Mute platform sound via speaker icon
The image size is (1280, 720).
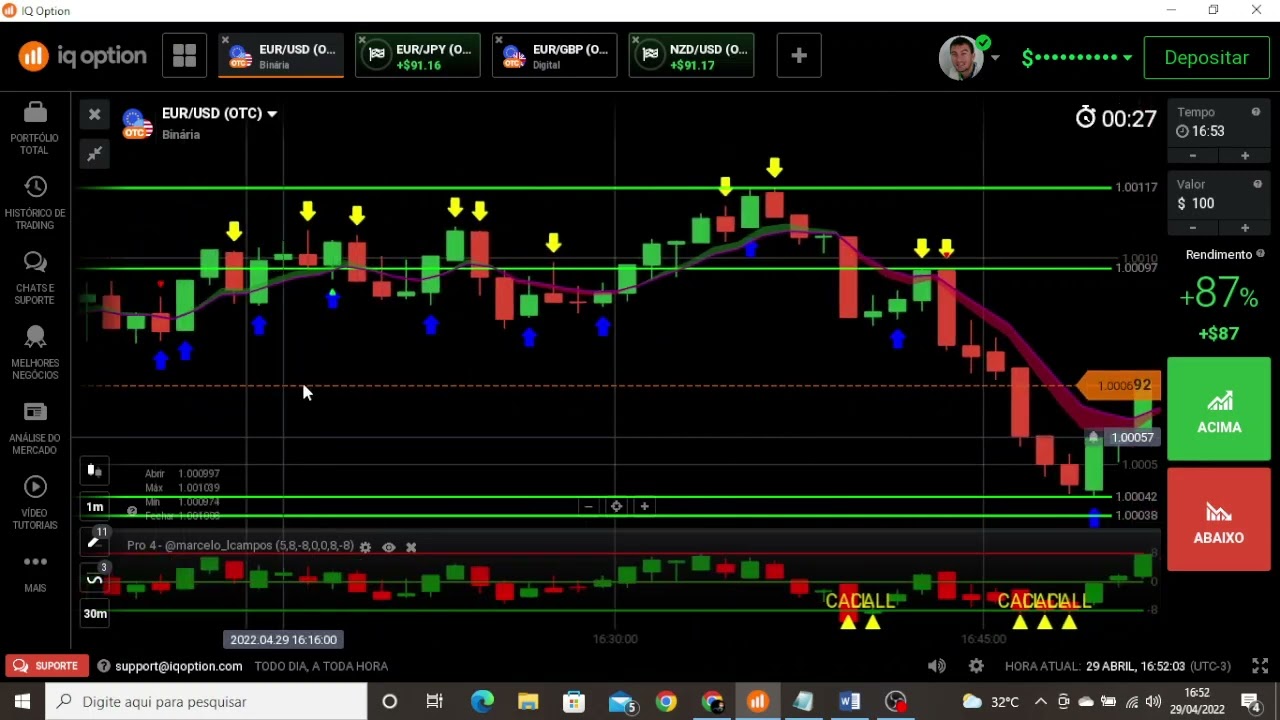coord(936,666)
